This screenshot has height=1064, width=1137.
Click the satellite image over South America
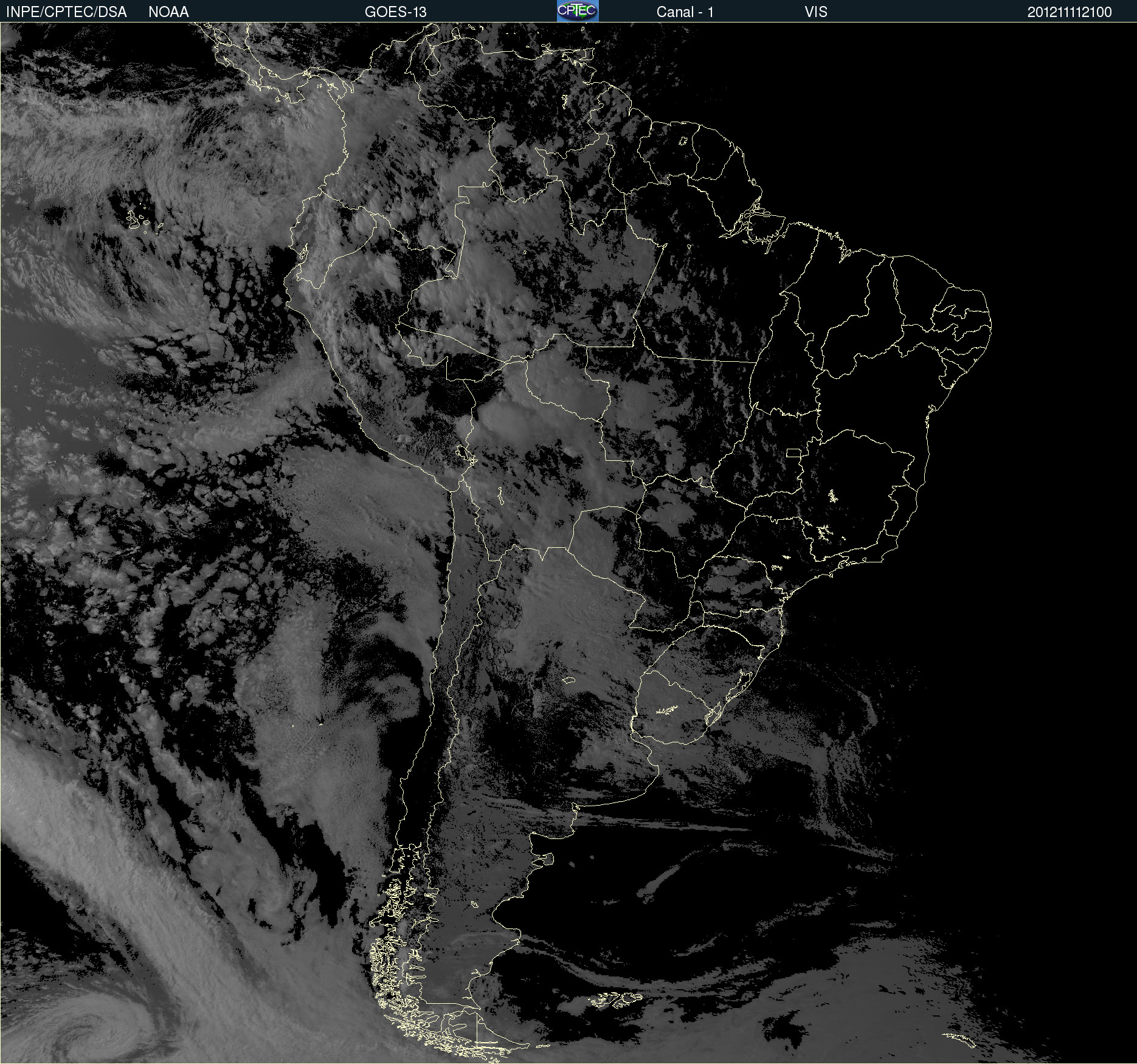pyautogui.click(x=568, y=543)
